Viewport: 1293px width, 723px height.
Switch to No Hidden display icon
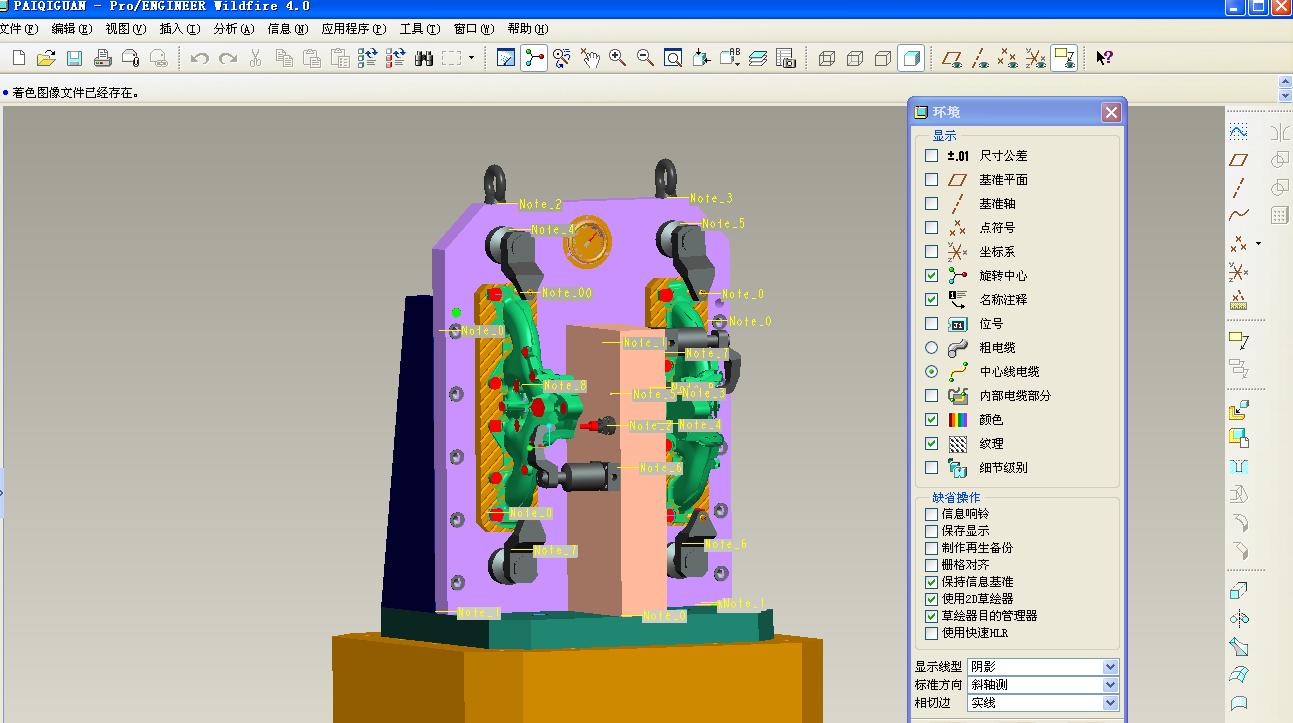pyautogui.click(x=883, y=58)
